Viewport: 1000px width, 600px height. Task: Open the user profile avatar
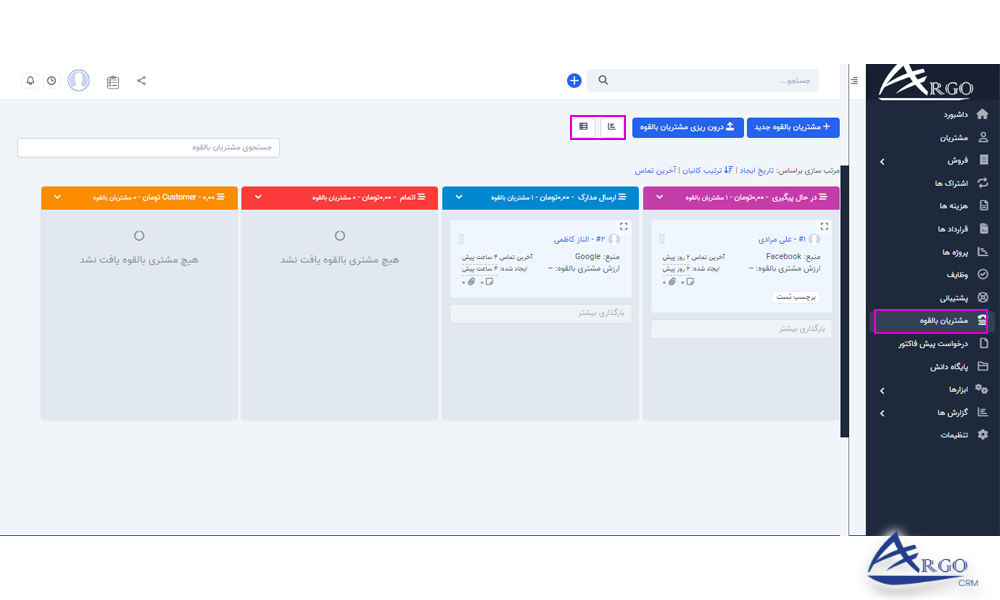(78, 80)
